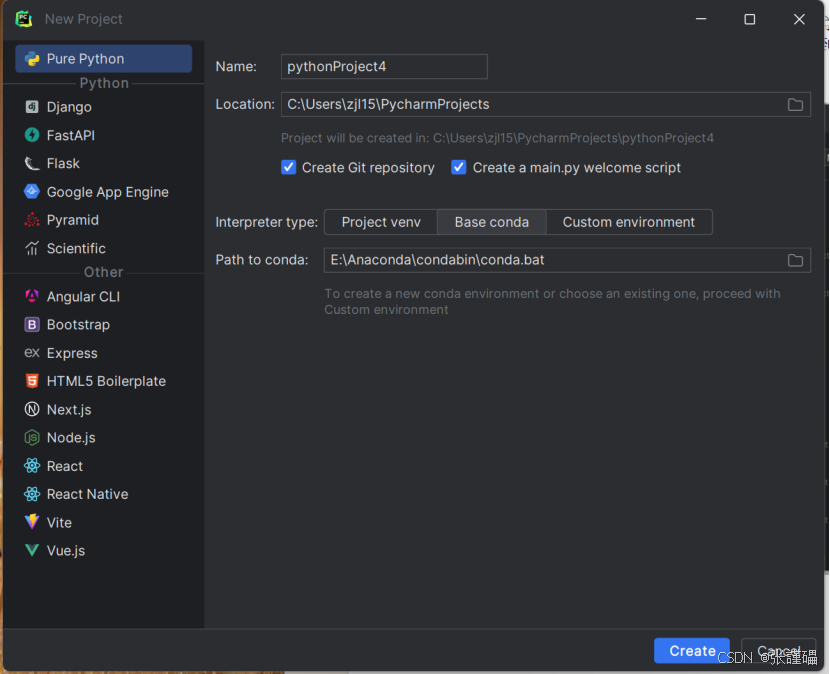Screen dimensions: 830x674
Task: Select the Pure Python project type
Action: (103, 58)
